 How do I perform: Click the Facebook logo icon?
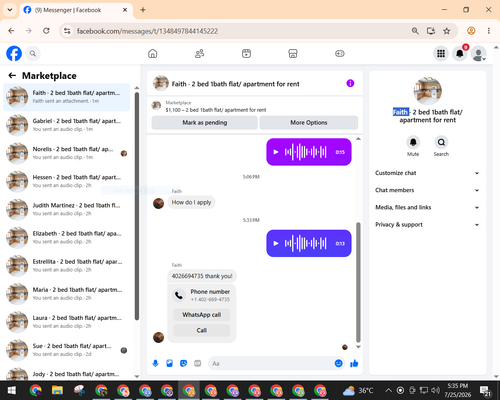pyautogui.click(x=14, y=53)
